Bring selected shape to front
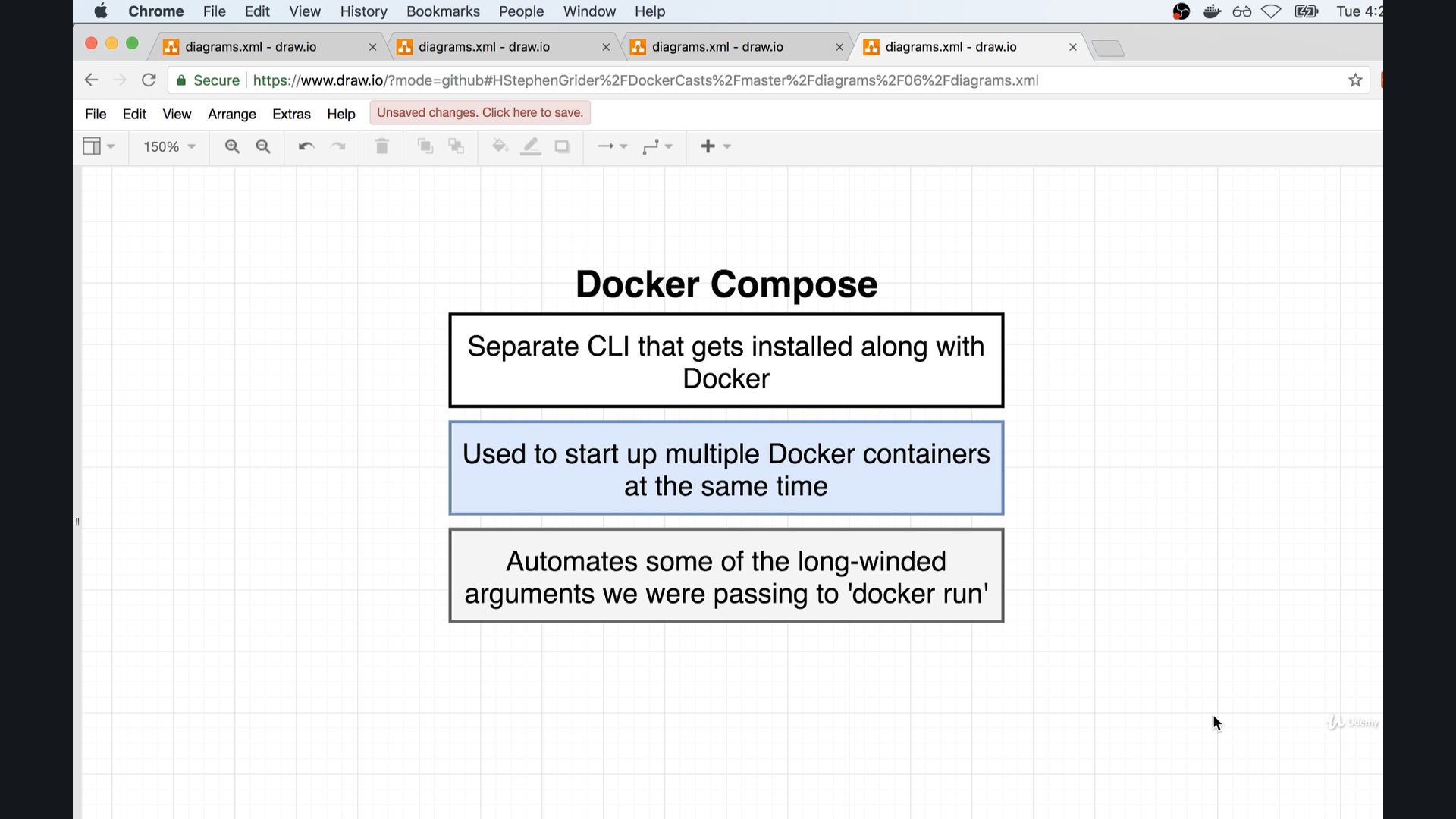 click(425, 146)
